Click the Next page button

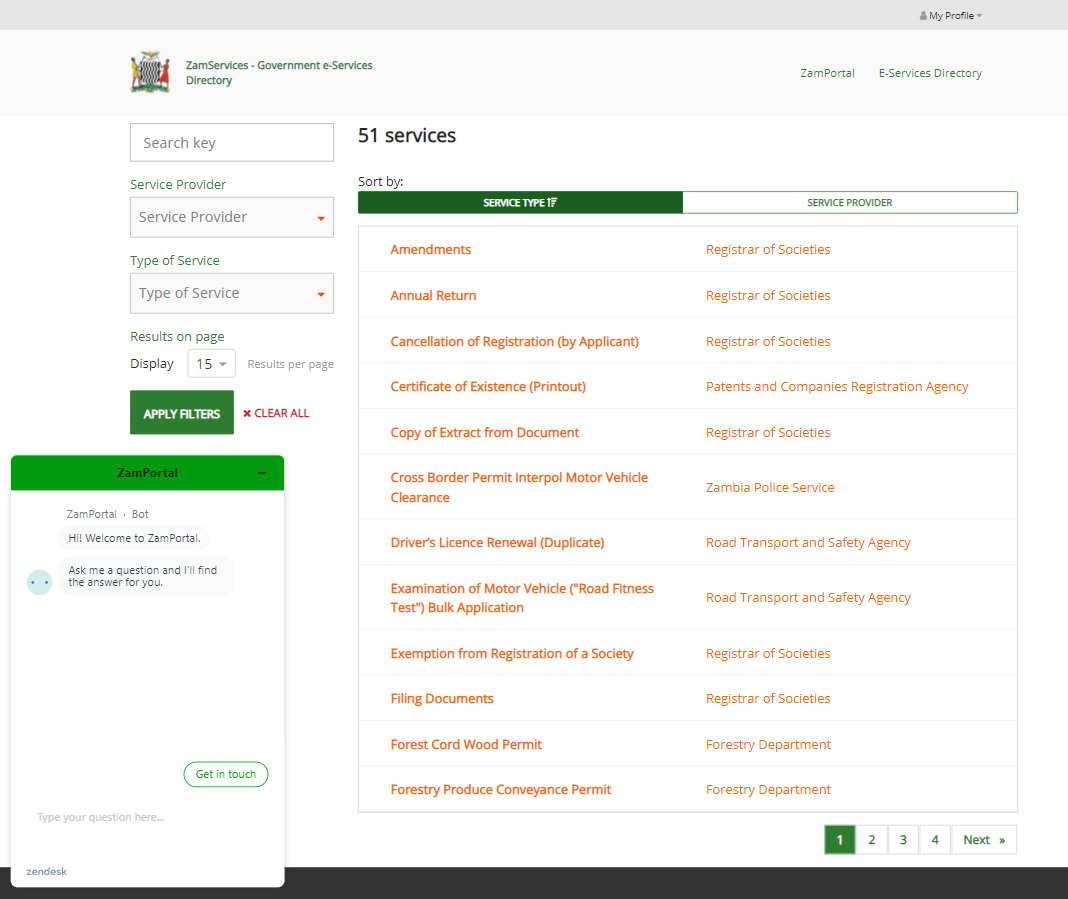tap(984, 840)
